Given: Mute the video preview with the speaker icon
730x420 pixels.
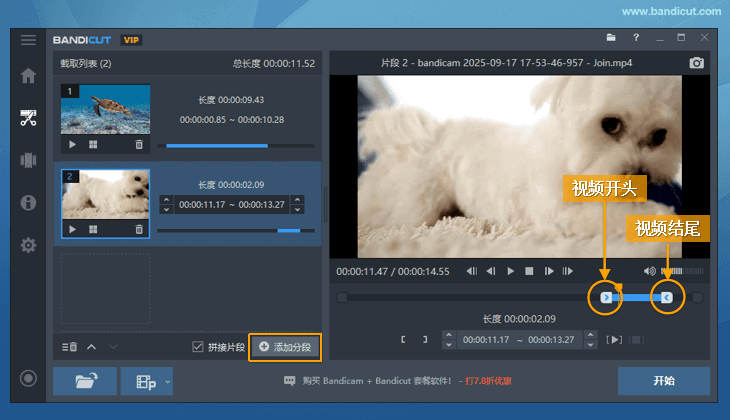Looking at the screenshot, I should point(649,271).
